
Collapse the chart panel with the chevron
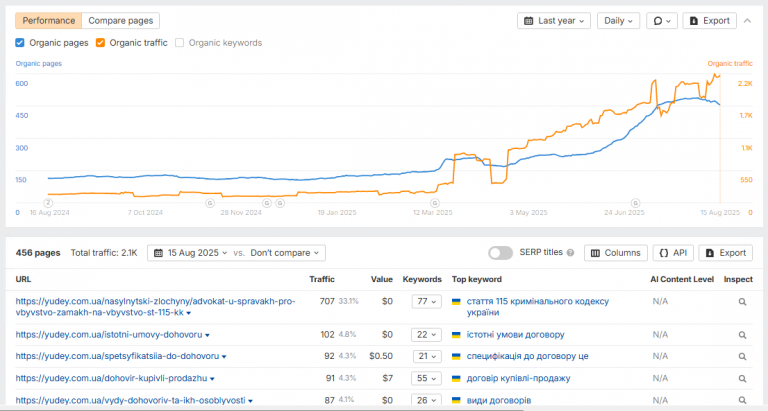tap(747, 21)
